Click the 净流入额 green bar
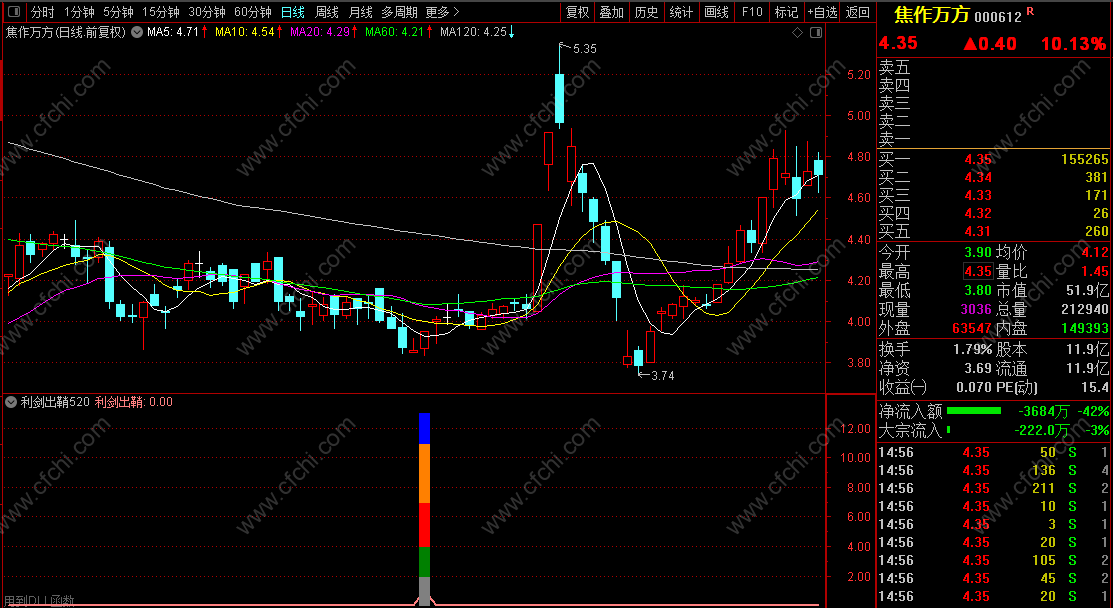This screenshot has height=608, width=1113. tap(974, 410)
